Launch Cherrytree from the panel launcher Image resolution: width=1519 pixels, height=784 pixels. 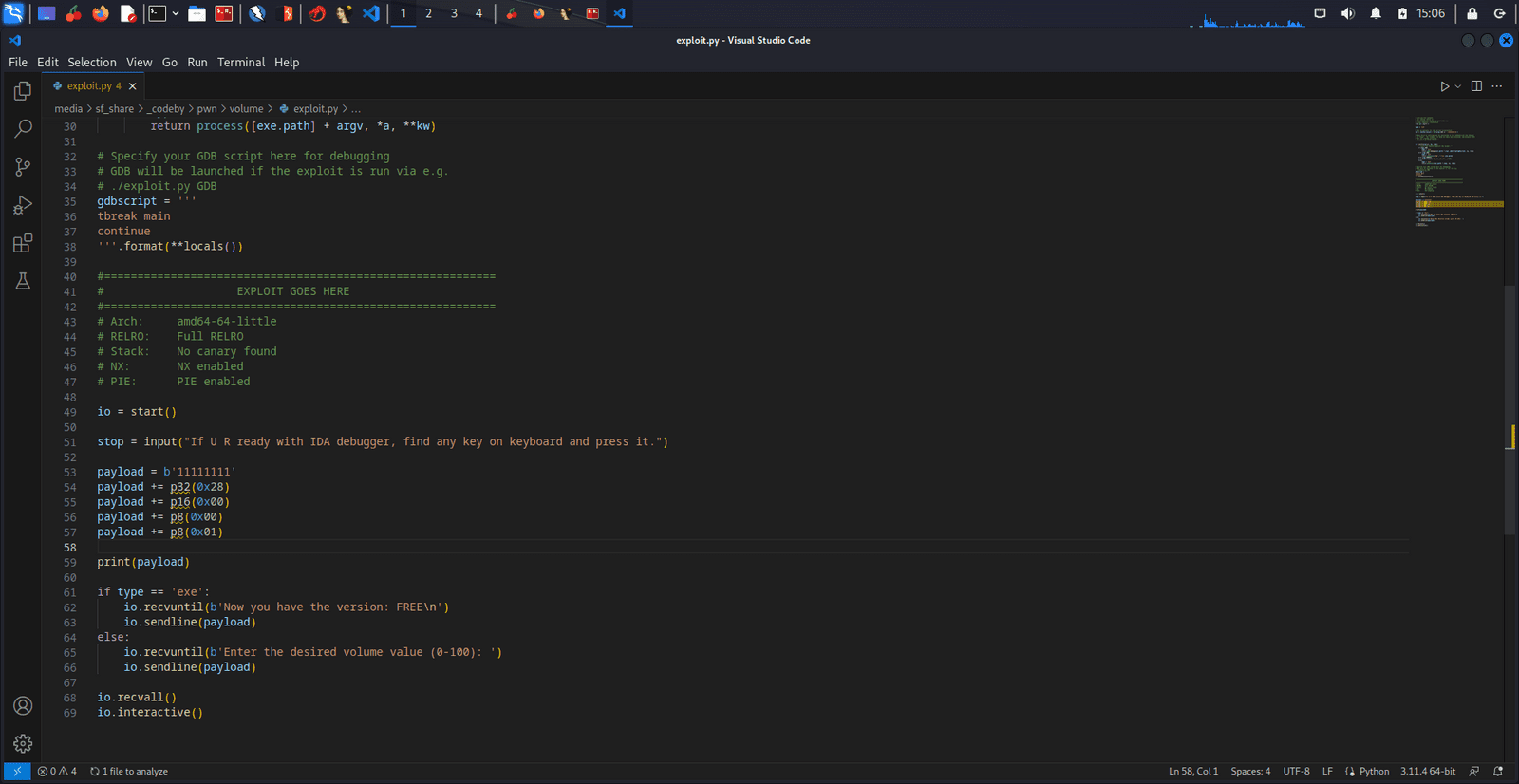[x=73, y=13]
